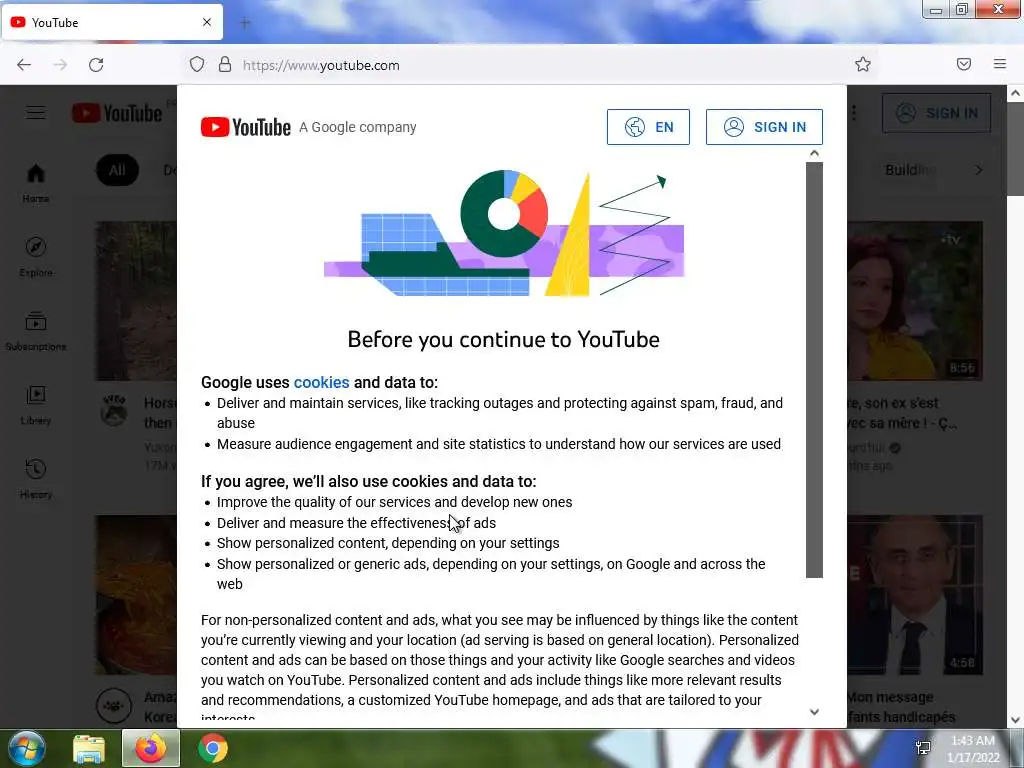Close the YouTube browser tab
Viewport: 1024px width, 768px height.
coord(207,22)
